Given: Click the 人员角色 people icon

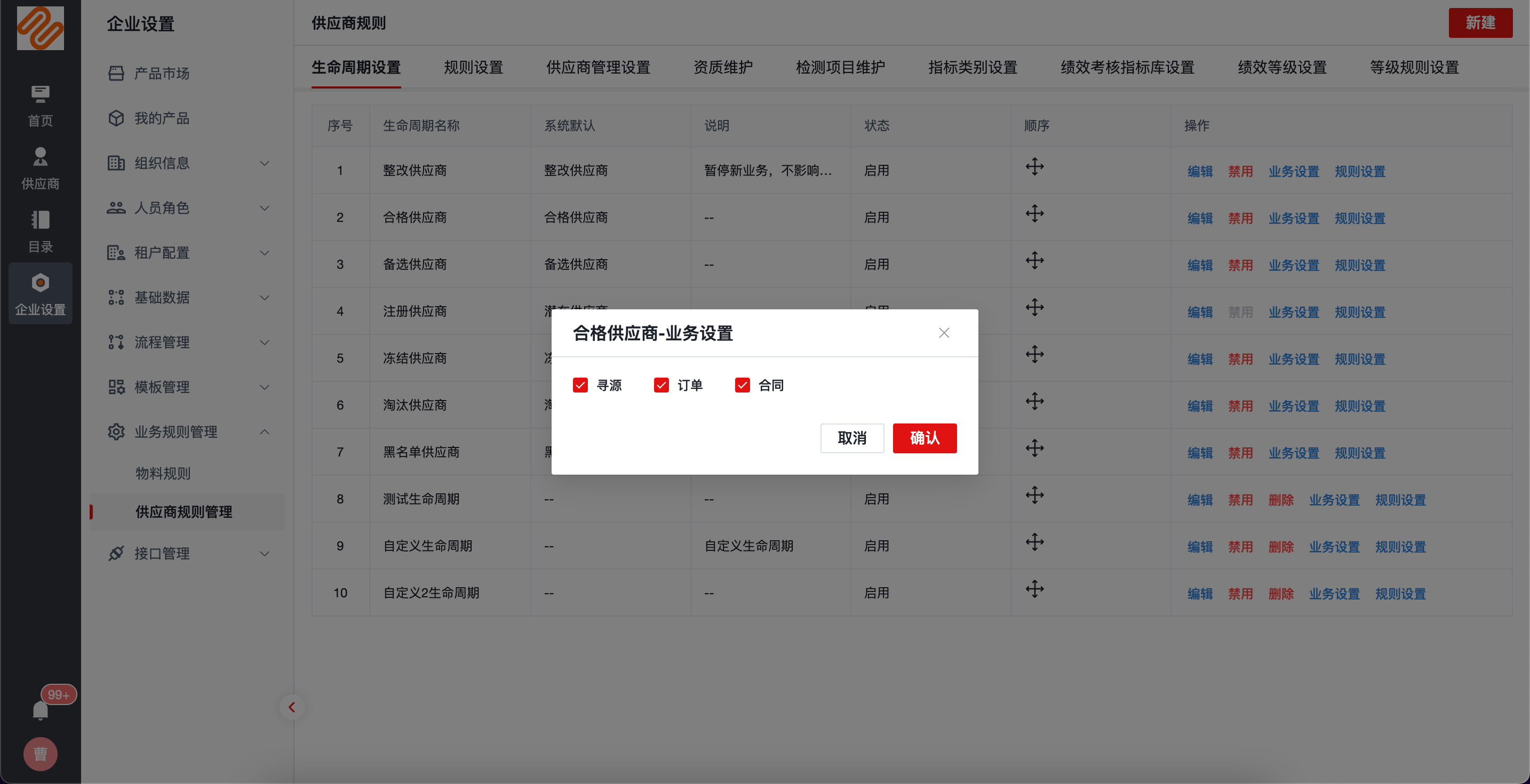Looking at the screenshot, I should click(x=116, y=208).
